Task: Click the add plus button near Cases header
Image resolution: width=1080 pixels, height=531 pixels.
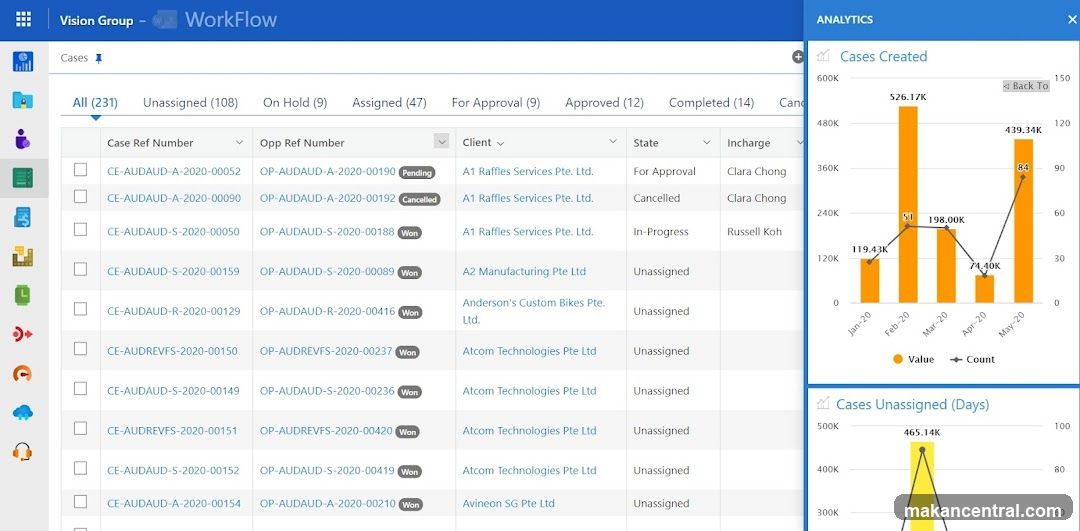Action: pyautogui.click(x=798, y=57)
